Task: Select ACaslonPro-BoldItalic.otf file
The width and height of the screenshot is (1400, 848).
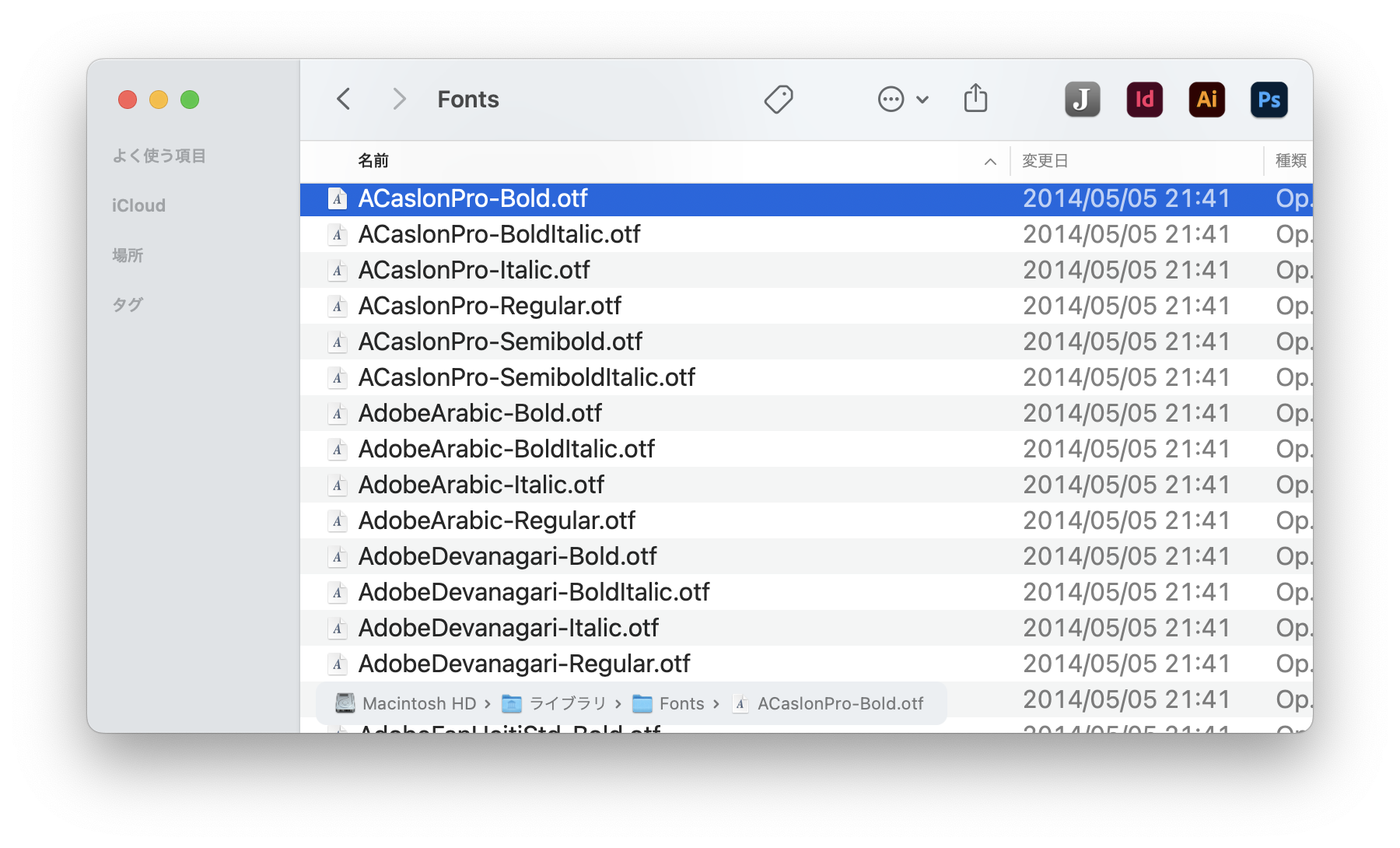Action: pyautogui.click(x=499, y=234)
